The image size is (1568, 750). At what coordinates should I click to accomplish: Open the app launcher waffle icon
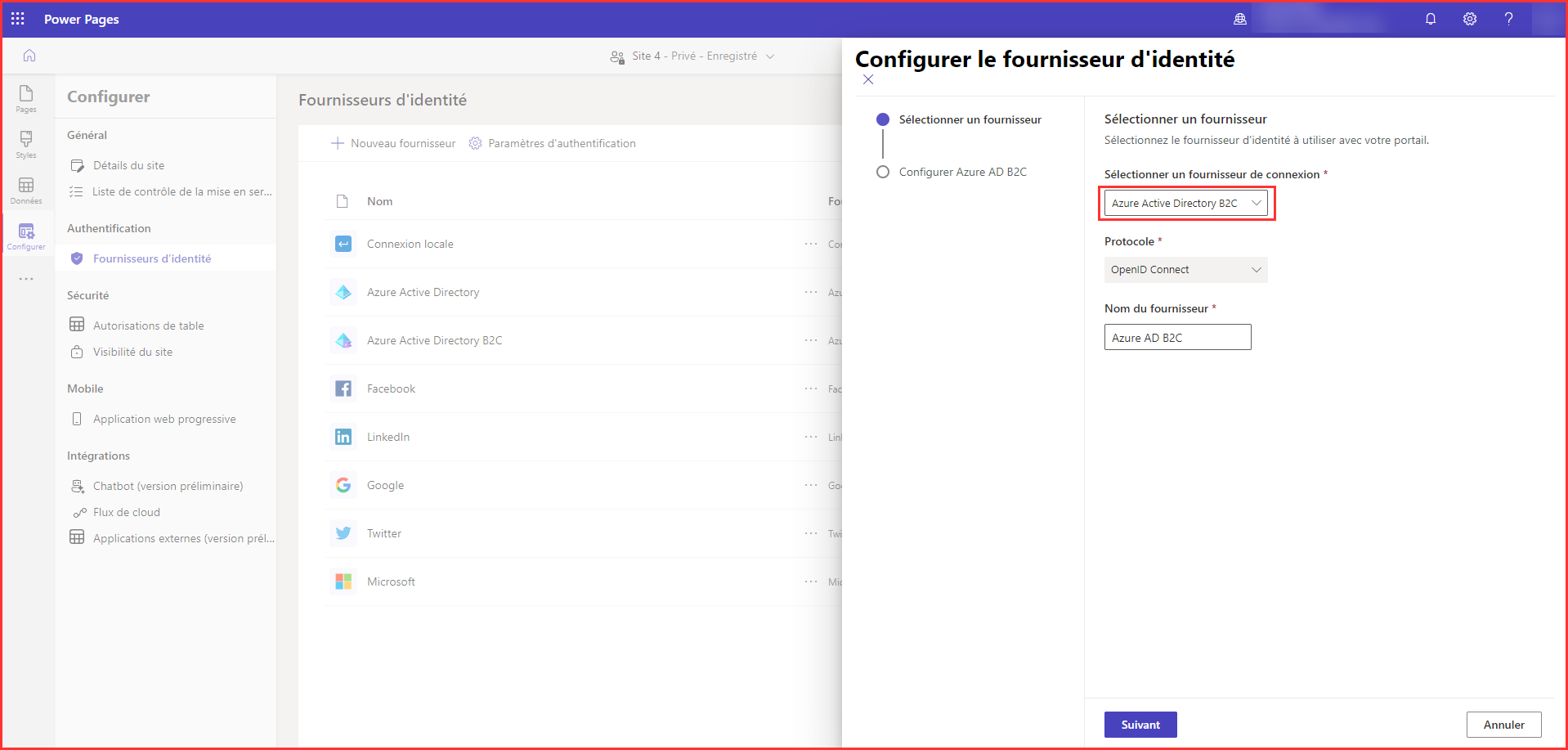point(18,19)
